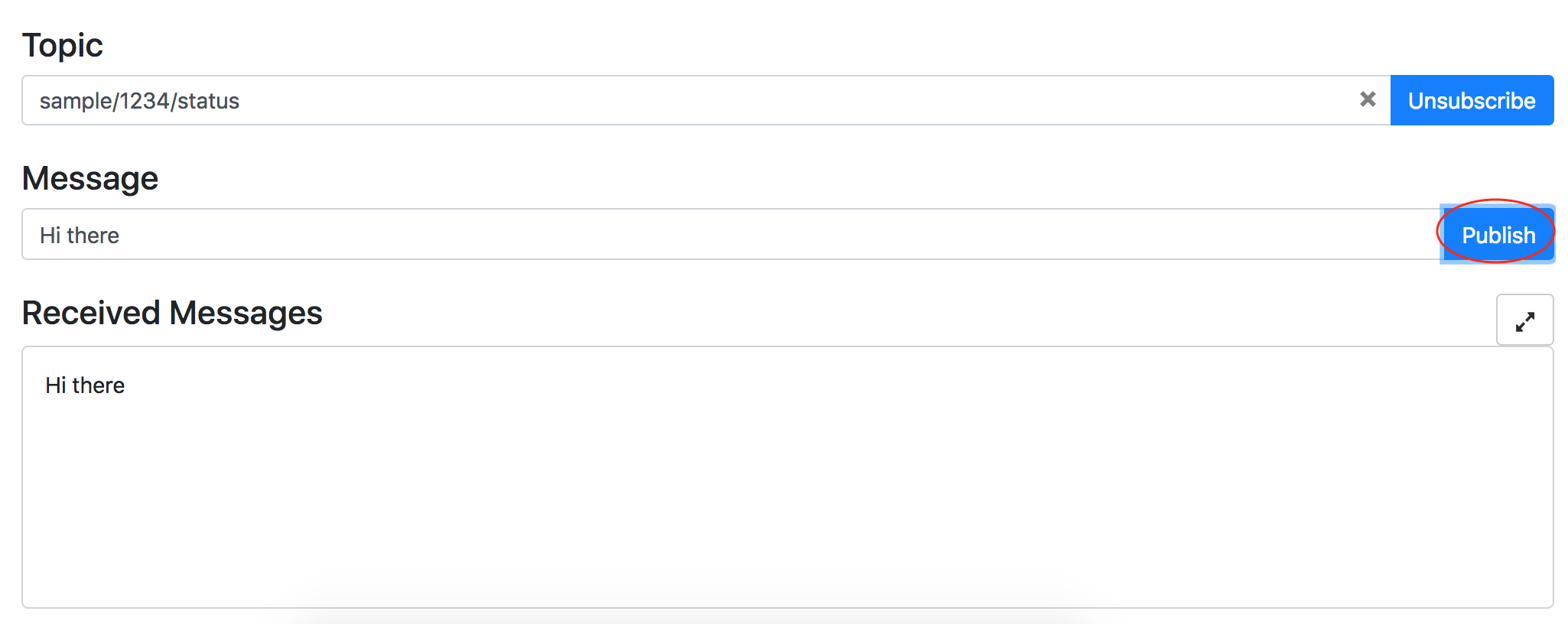Viewport: 1568px width, 624px height.
Task: Unsubscribe from the sample/1234/status topic
Action: 1472,100
